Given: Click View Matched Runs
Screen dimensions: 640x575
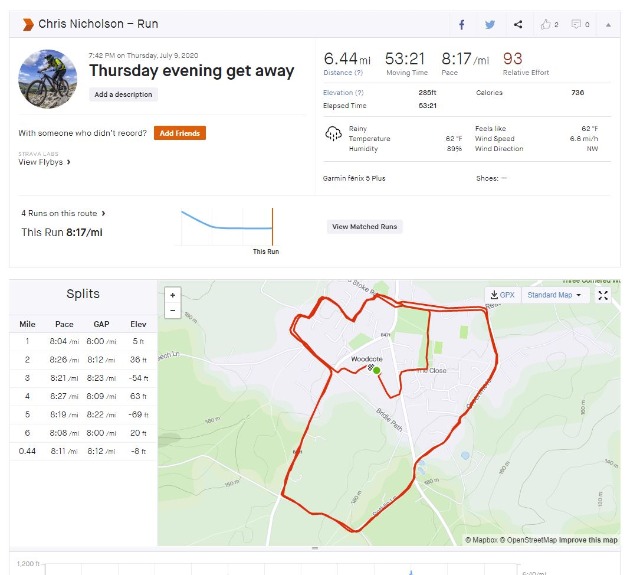Looking at the screenshot, I should (364, 226).
